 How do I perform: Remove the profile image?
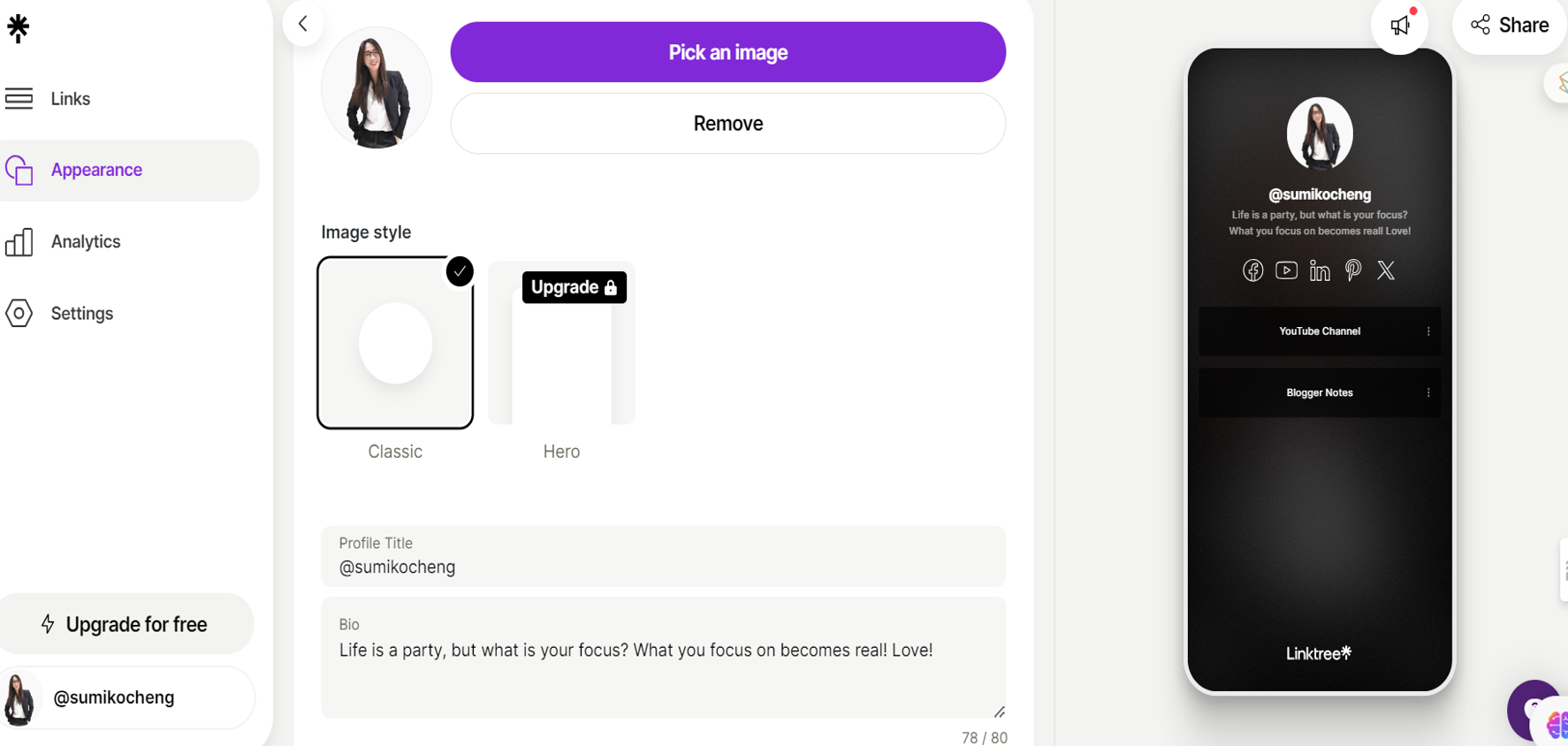[727, 124]
